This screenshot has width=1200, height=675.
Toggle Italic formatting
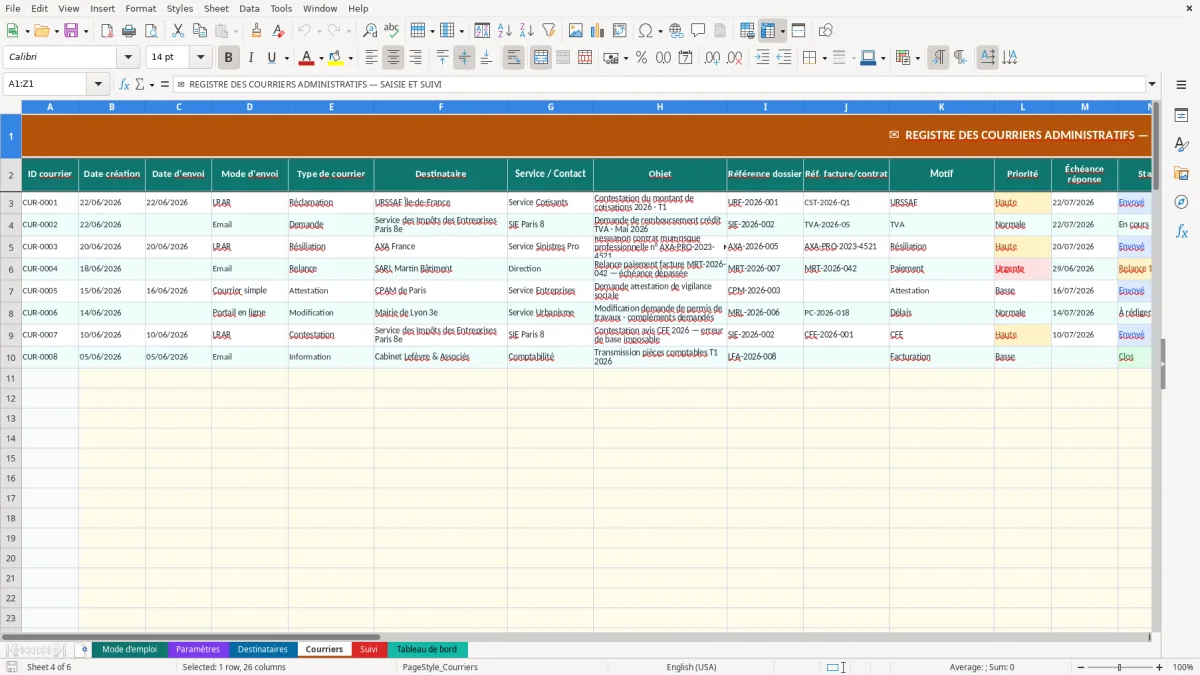pos(250,58)
